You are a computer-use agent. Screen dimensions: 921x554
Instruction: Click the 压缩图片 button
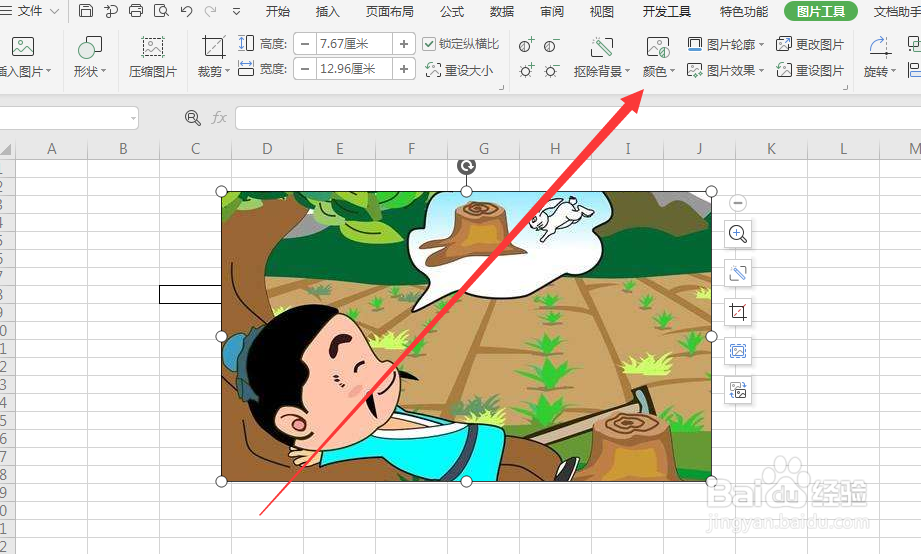click(x=153, y=58)
